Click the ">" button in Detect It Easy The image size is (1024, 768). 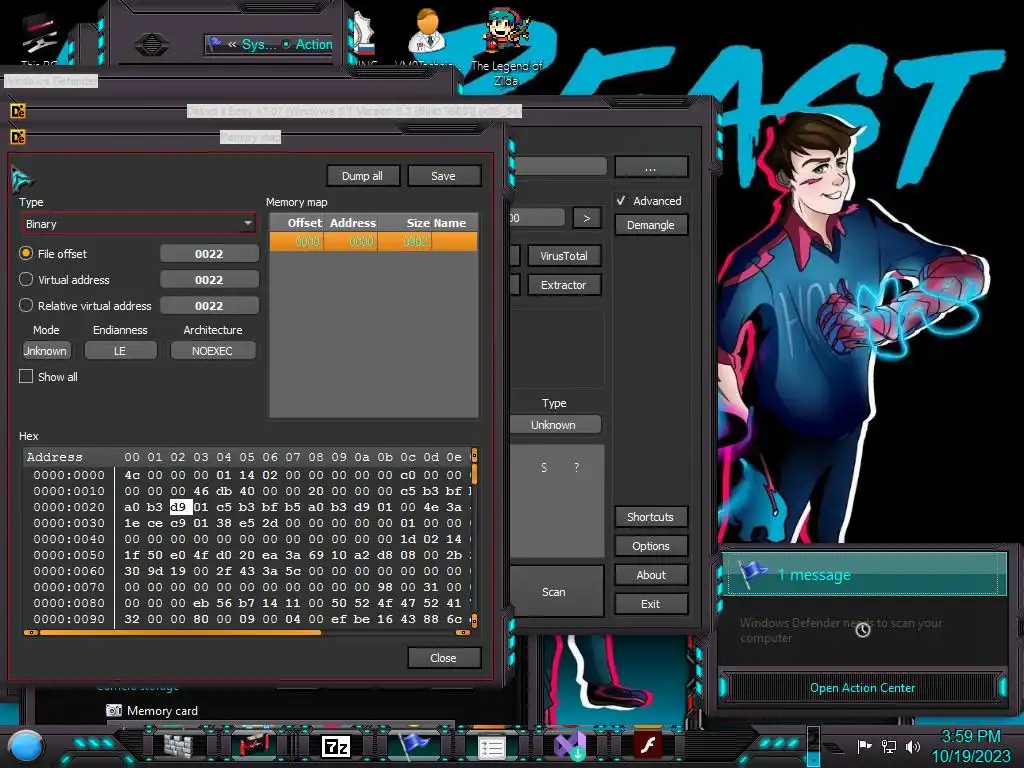click(x=586, y=217)
